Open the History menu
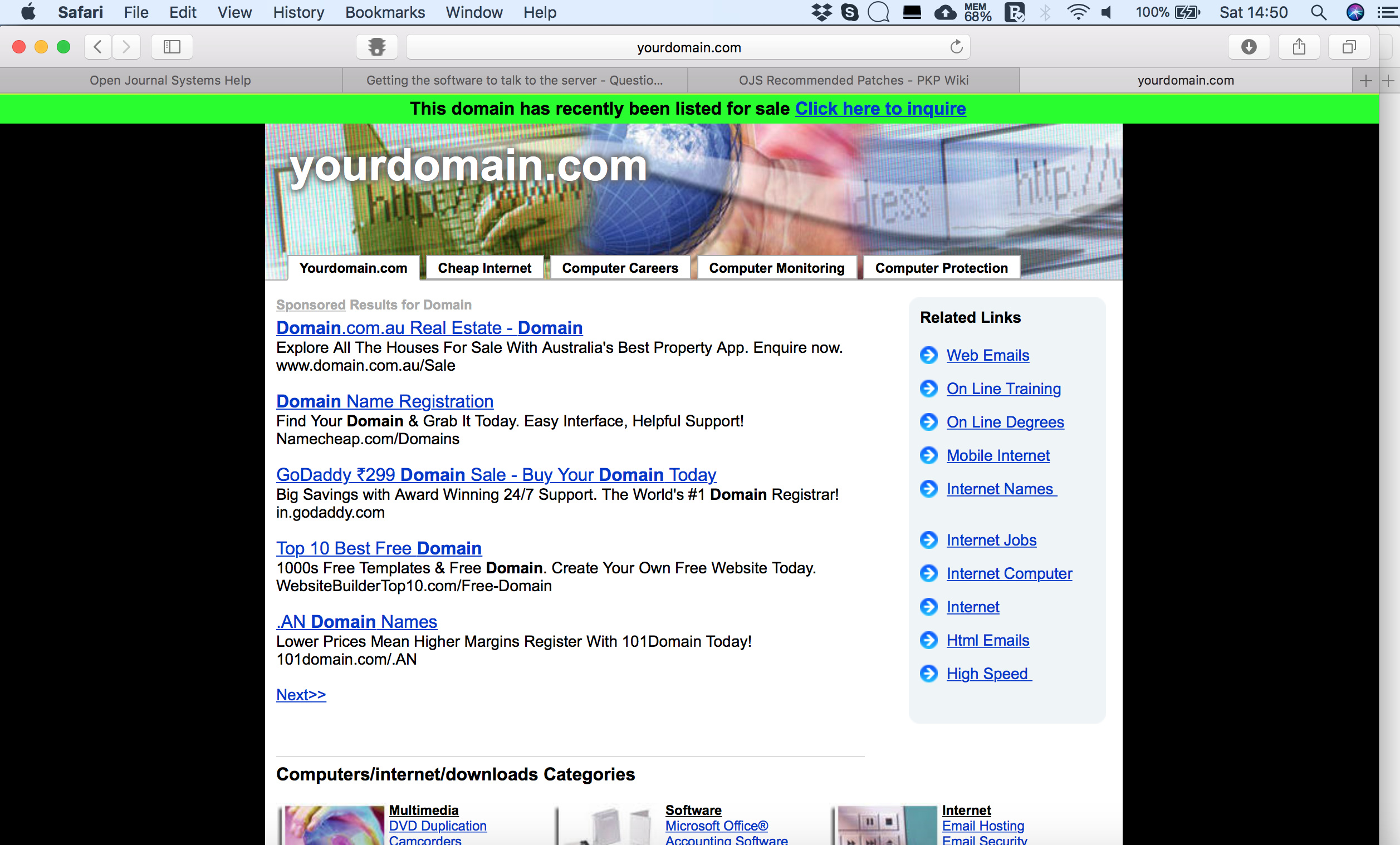The width and height of the screenshot is (1400, 845). (298, 12)
